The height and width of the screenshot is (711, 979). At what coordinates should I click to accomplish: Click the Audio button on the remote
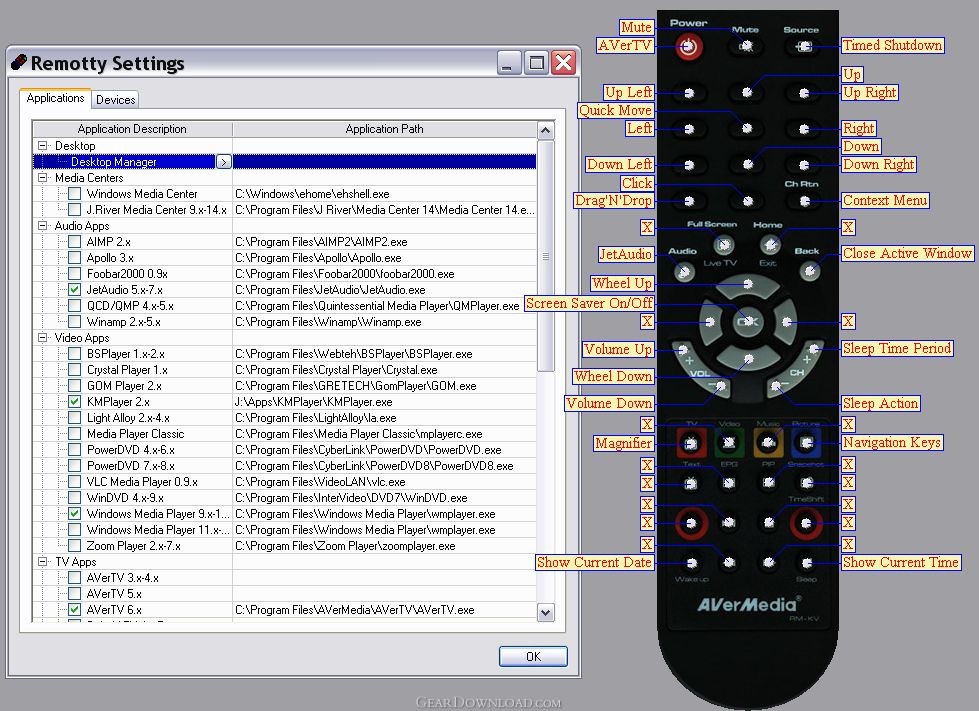684,272
